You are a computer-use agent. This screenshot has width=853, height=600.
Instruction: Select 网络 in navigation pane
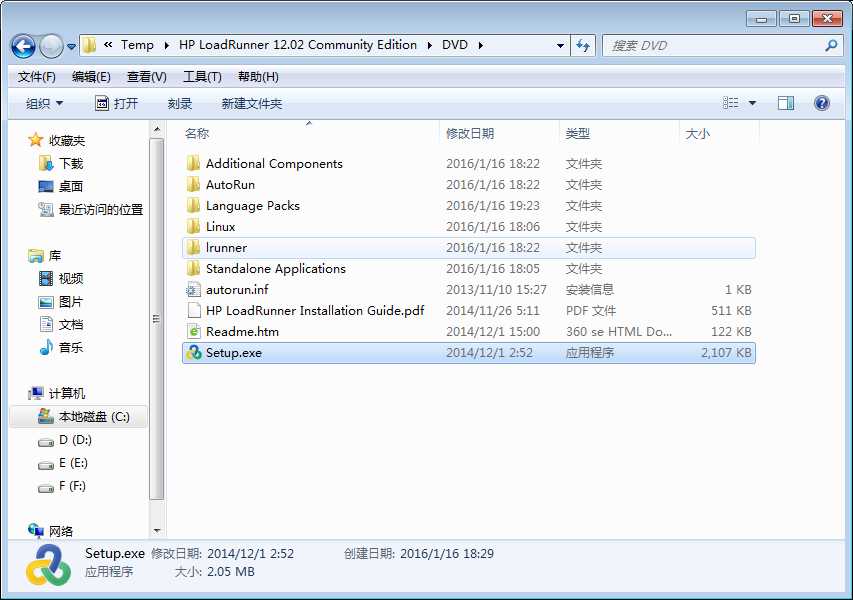click(51, 530)
